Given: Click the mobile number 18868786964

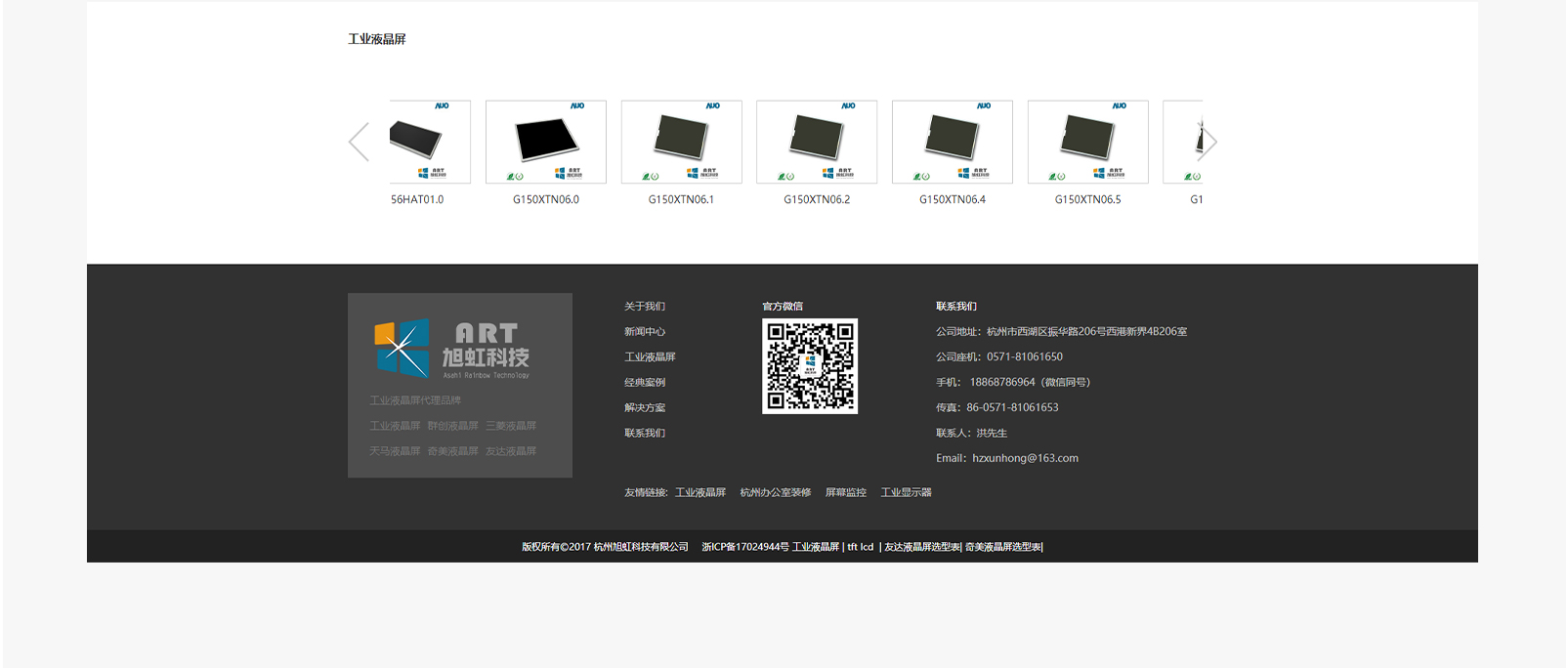Looking at the screenshot, I should pos(1002,383).
